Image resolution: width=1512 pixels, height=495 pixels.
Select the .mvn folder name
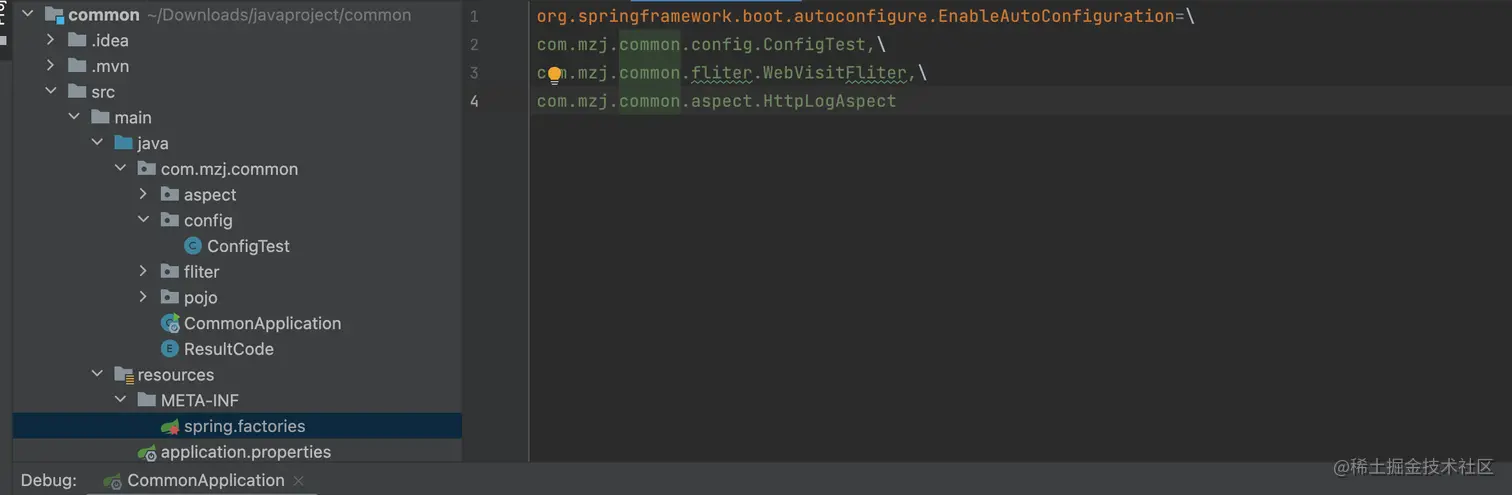tap(110, 66)
